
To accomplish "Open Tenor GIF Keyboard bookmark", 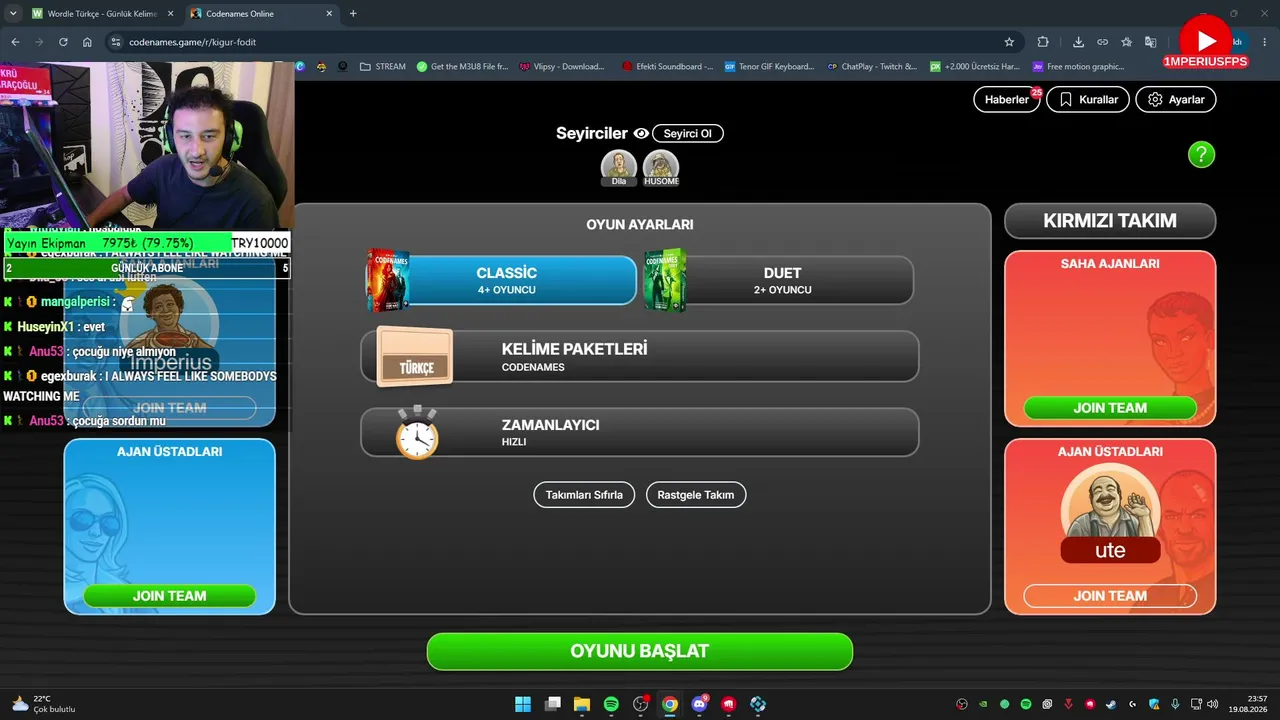I will pyautogui.click(x=769, y=67).
